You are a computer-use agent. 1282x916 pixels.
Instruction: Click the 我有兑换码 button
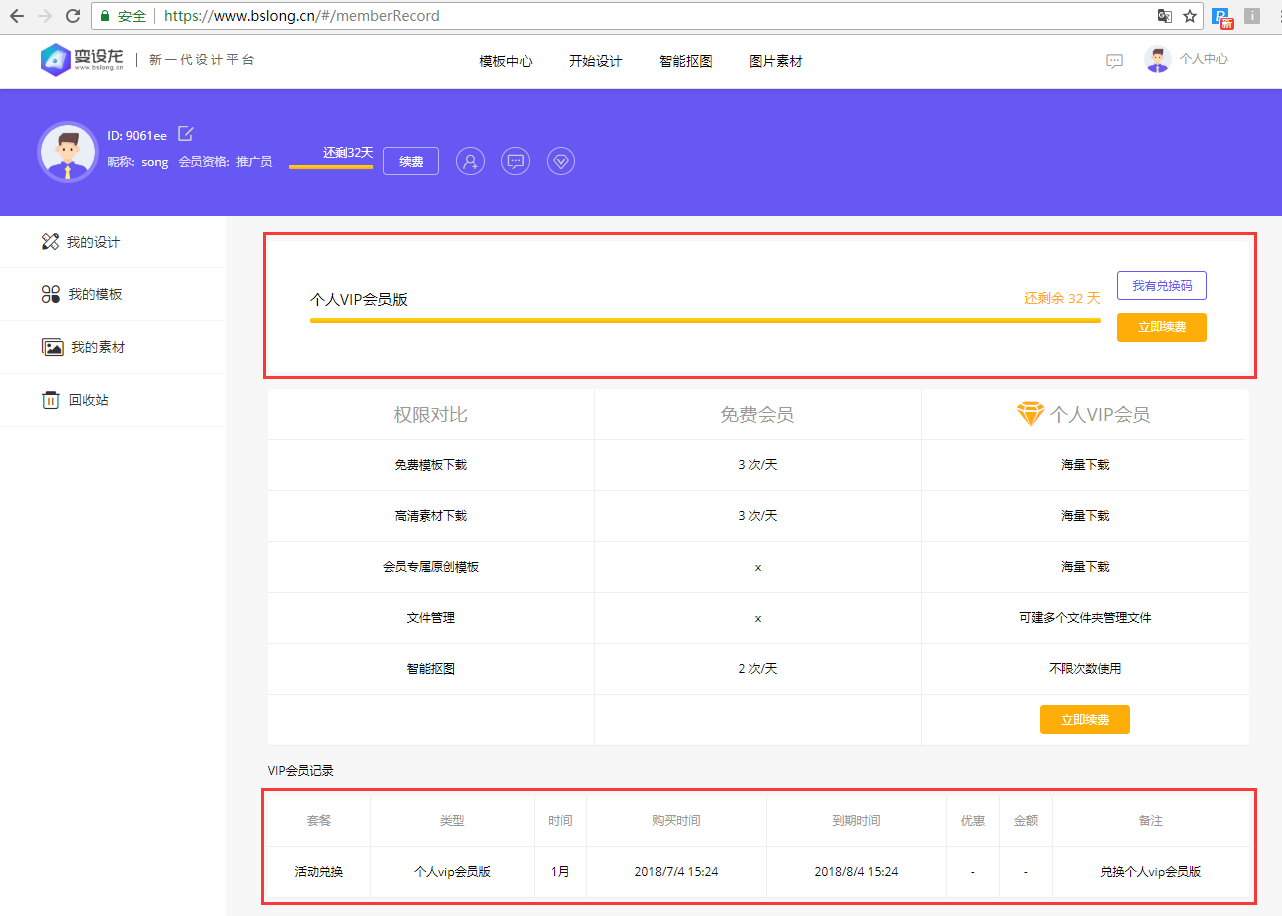(x=1161, y=286)
